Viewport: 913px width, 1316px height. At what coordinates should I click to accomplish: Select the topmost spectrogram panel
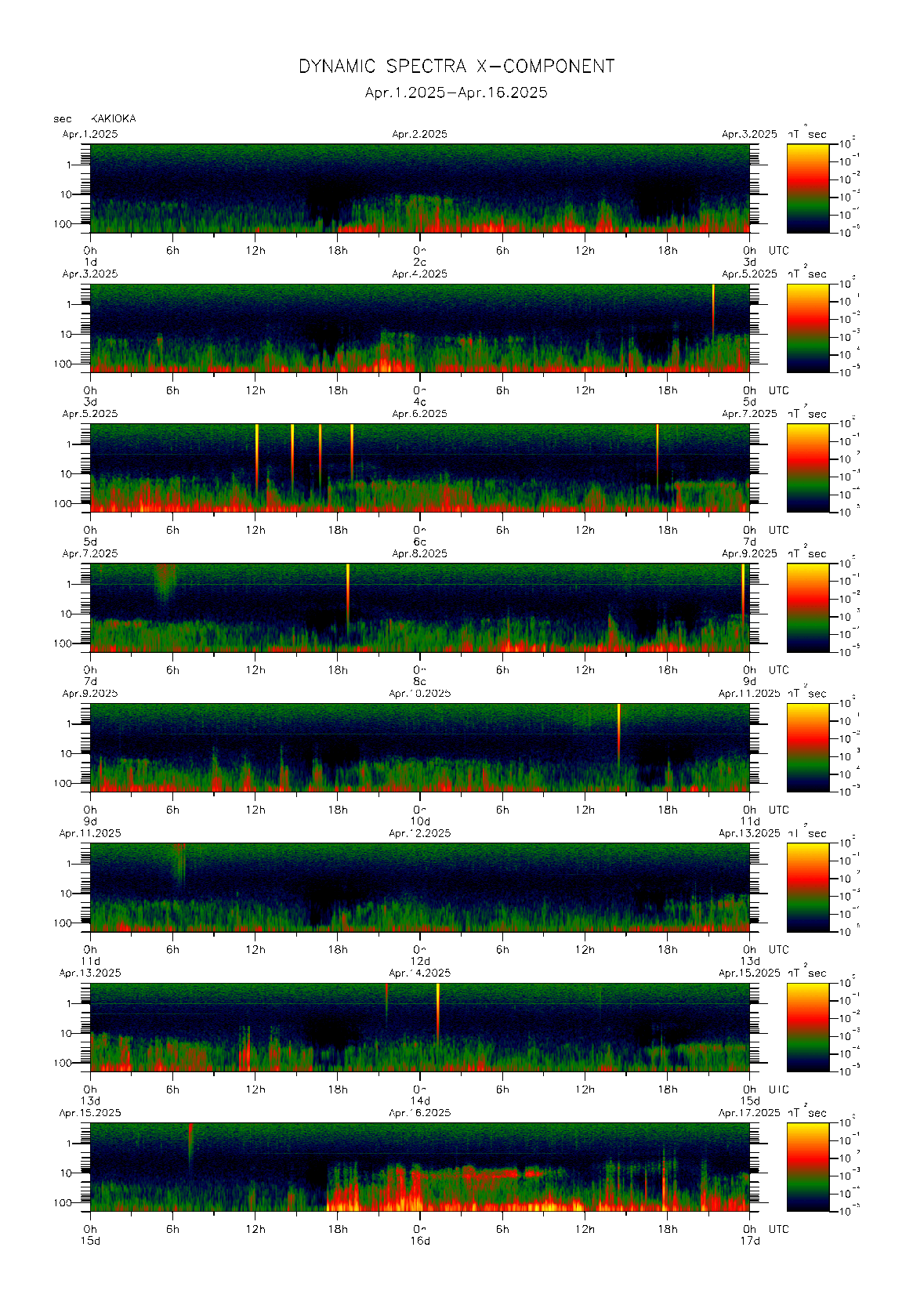pos(419,187)
